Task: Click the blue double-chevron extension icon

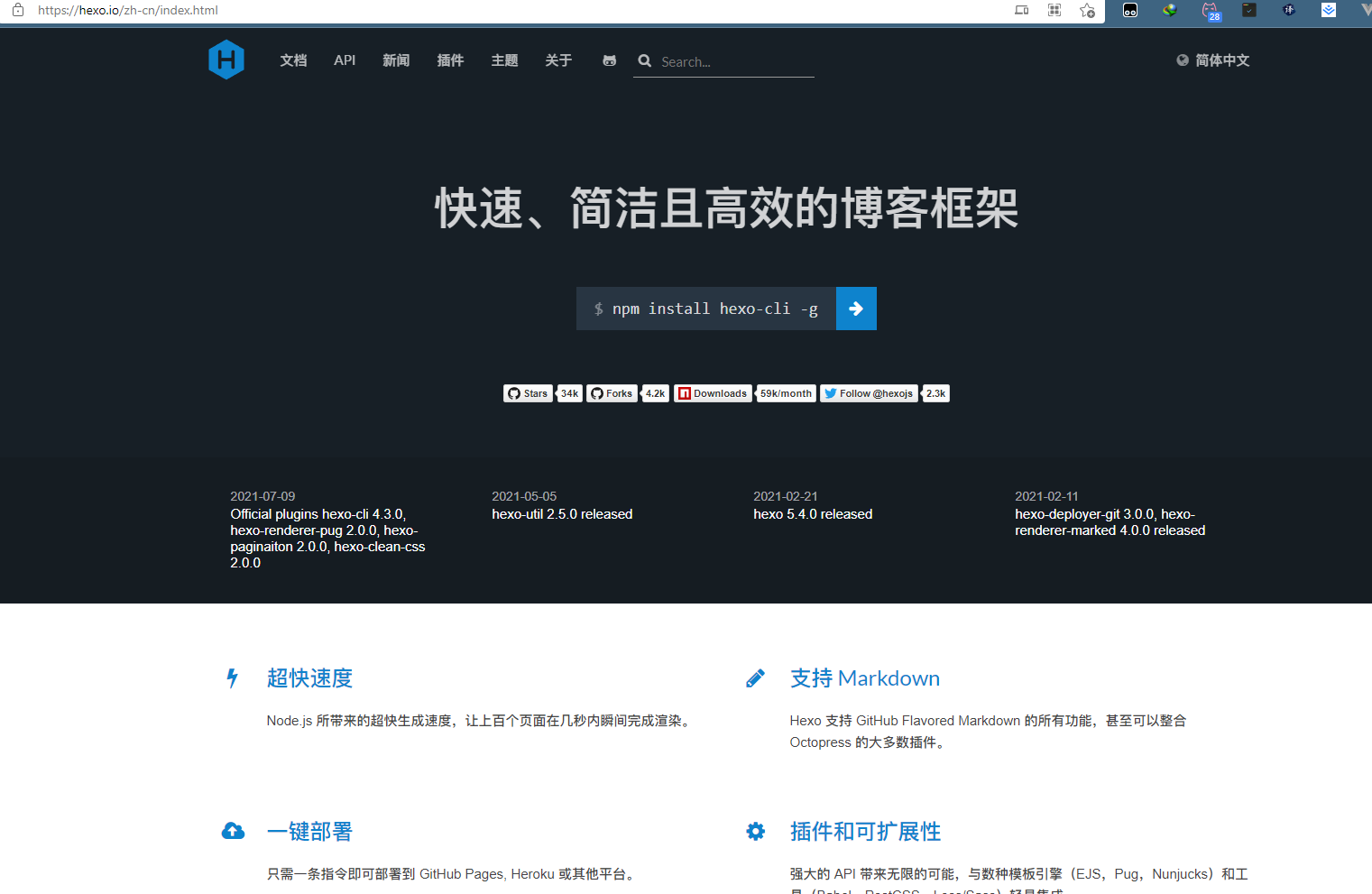Action: (x=1329, y=10)
